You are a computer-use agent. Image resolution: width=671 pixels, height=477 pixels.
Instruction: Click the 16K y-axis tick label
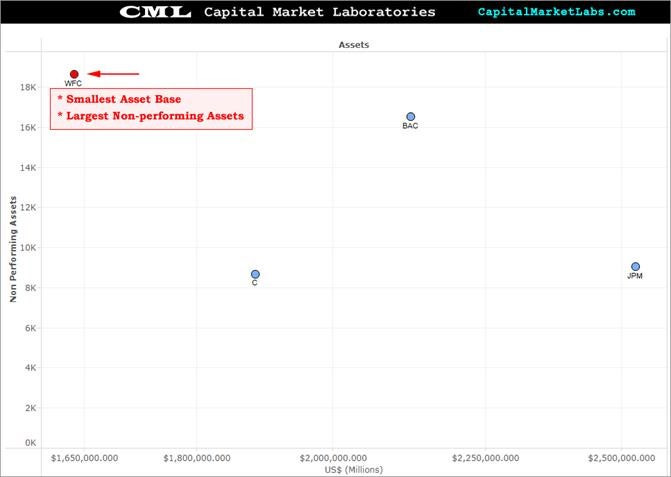[28, 127]
